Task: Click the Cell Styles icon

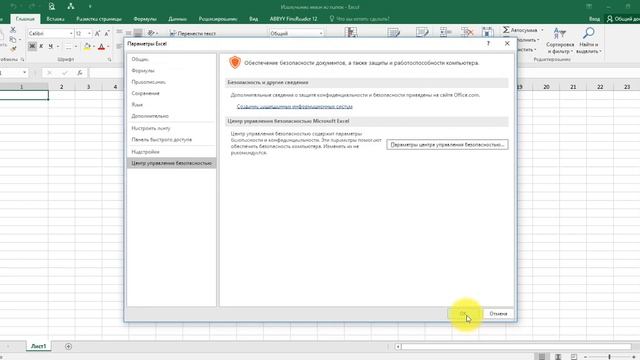Action: click(x=422, y=33)
